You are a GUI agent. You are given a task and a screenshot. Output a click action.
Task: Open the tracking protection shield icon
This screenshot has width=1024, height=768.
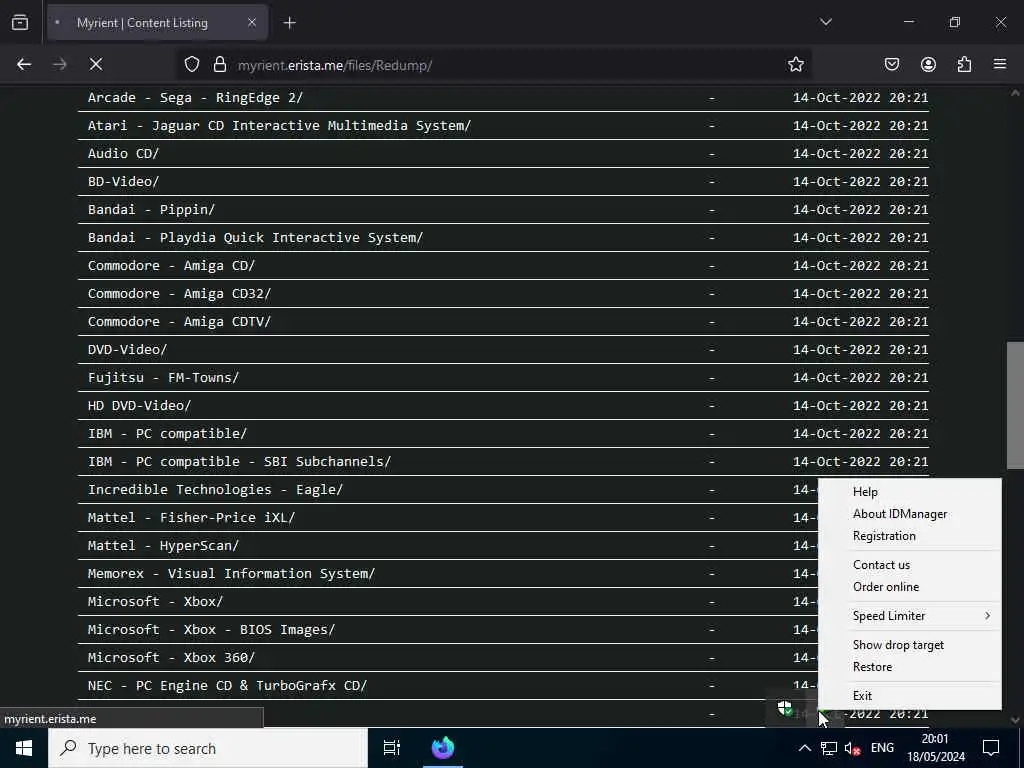[191, 65]
